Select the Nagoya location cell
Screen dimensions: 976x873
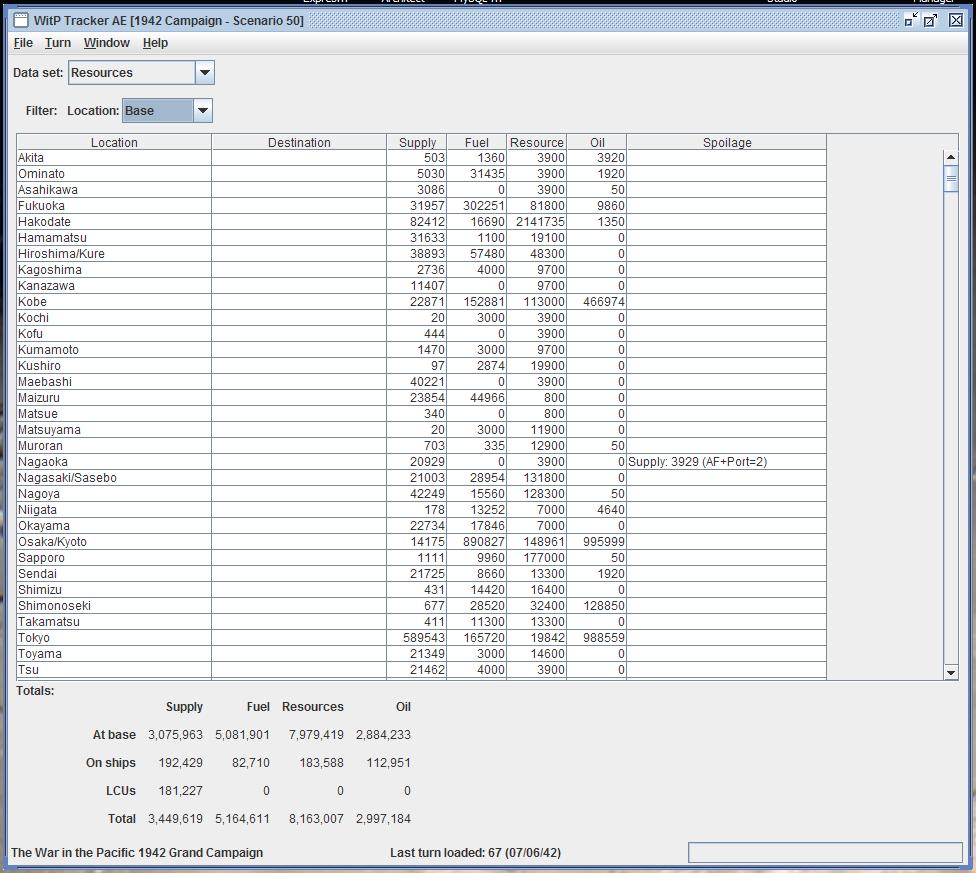click(x=114, y=494)
